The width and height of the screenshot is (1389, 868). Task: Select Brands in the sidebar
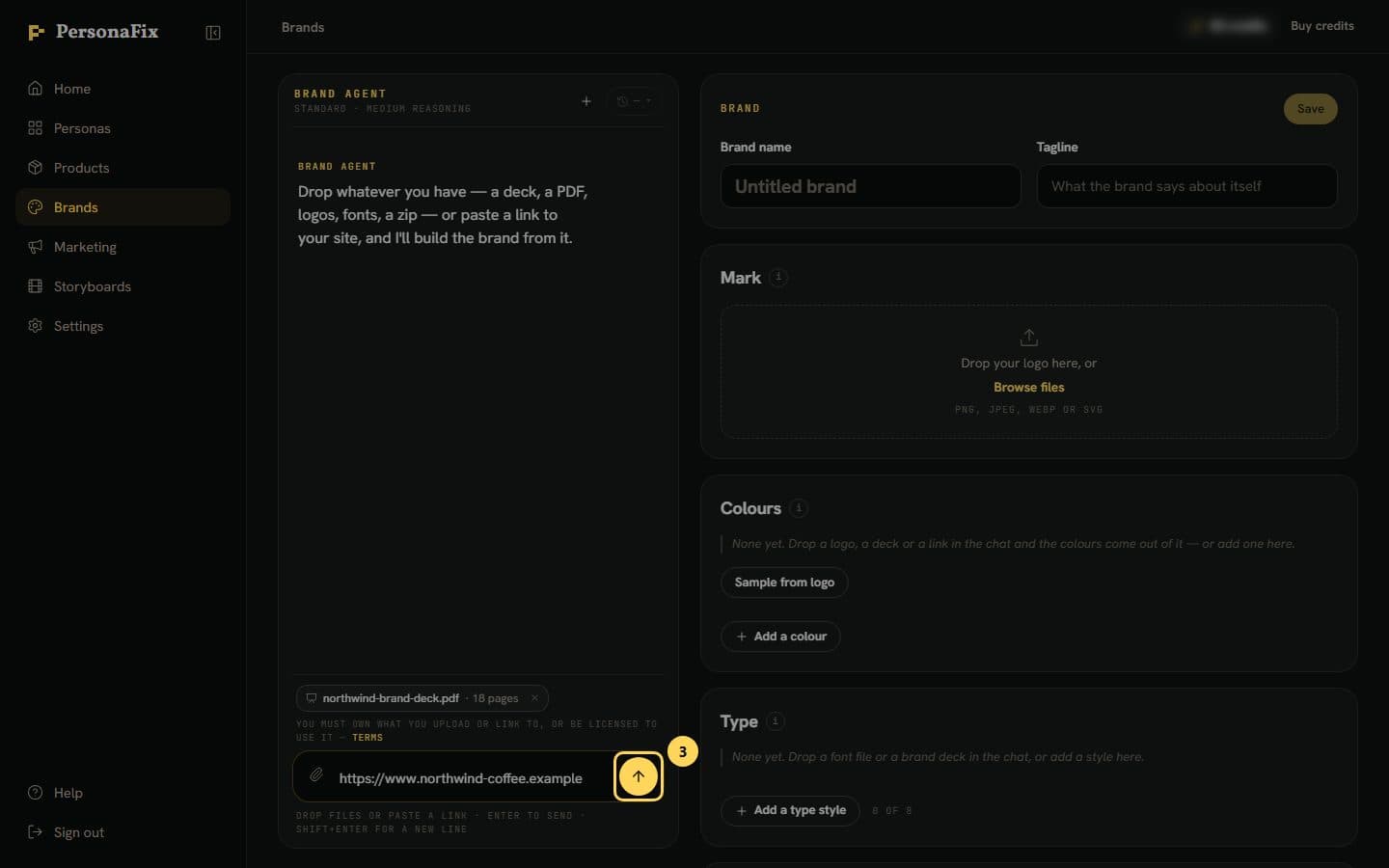123,207
